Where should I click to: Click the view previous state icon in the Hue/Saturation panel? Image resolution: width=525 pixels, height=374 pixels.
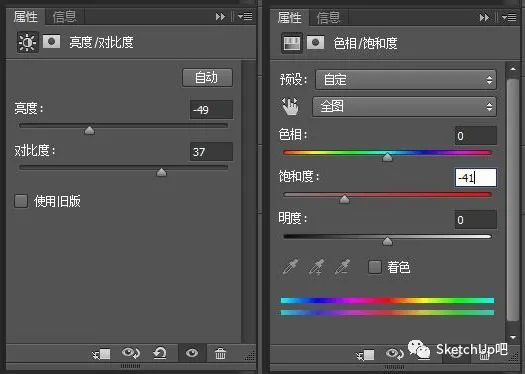395,354
